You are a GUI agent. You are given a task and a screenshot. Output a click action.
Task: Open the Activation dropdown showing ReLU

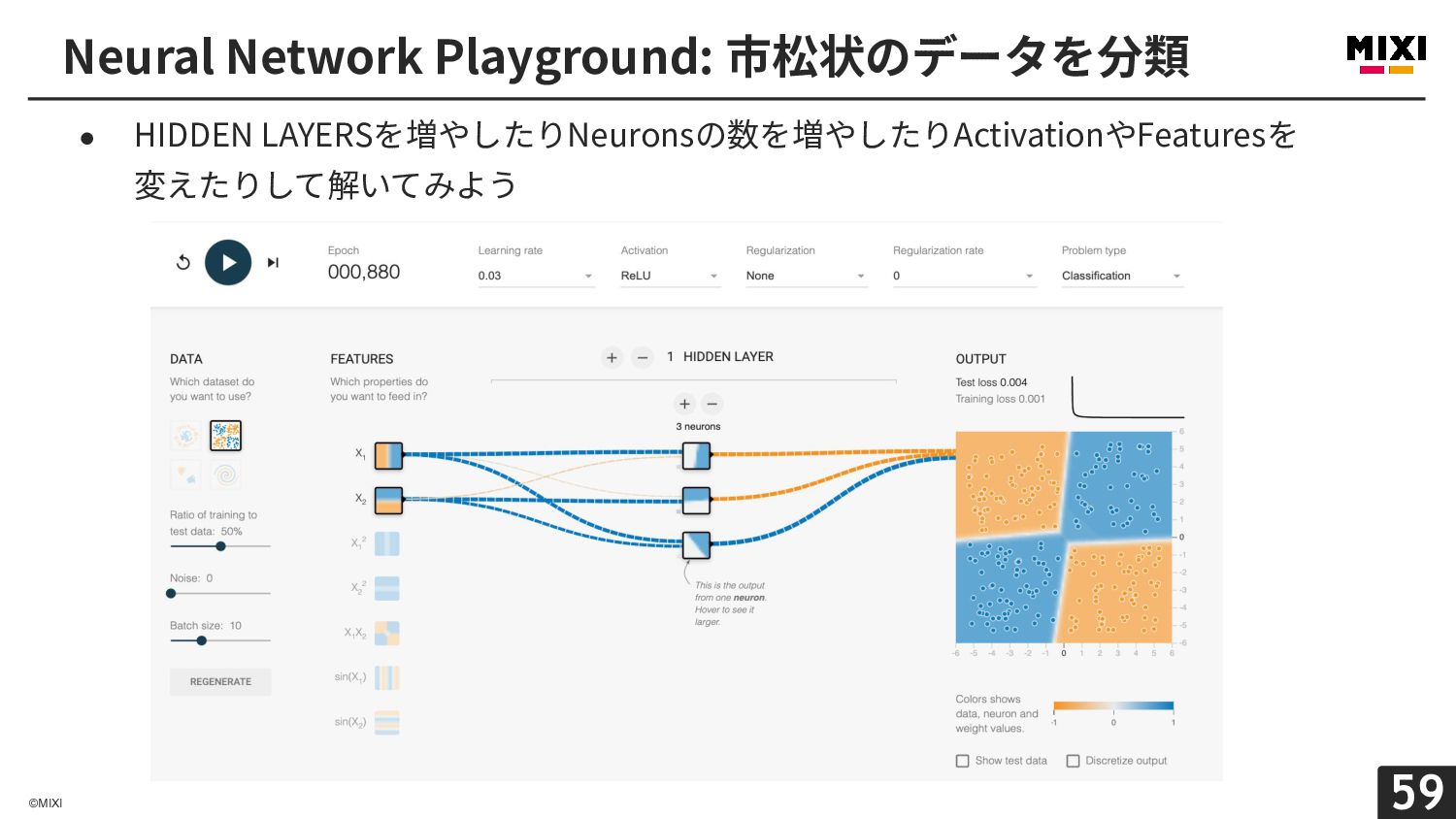pyautogui.click(x=670, y=276)
